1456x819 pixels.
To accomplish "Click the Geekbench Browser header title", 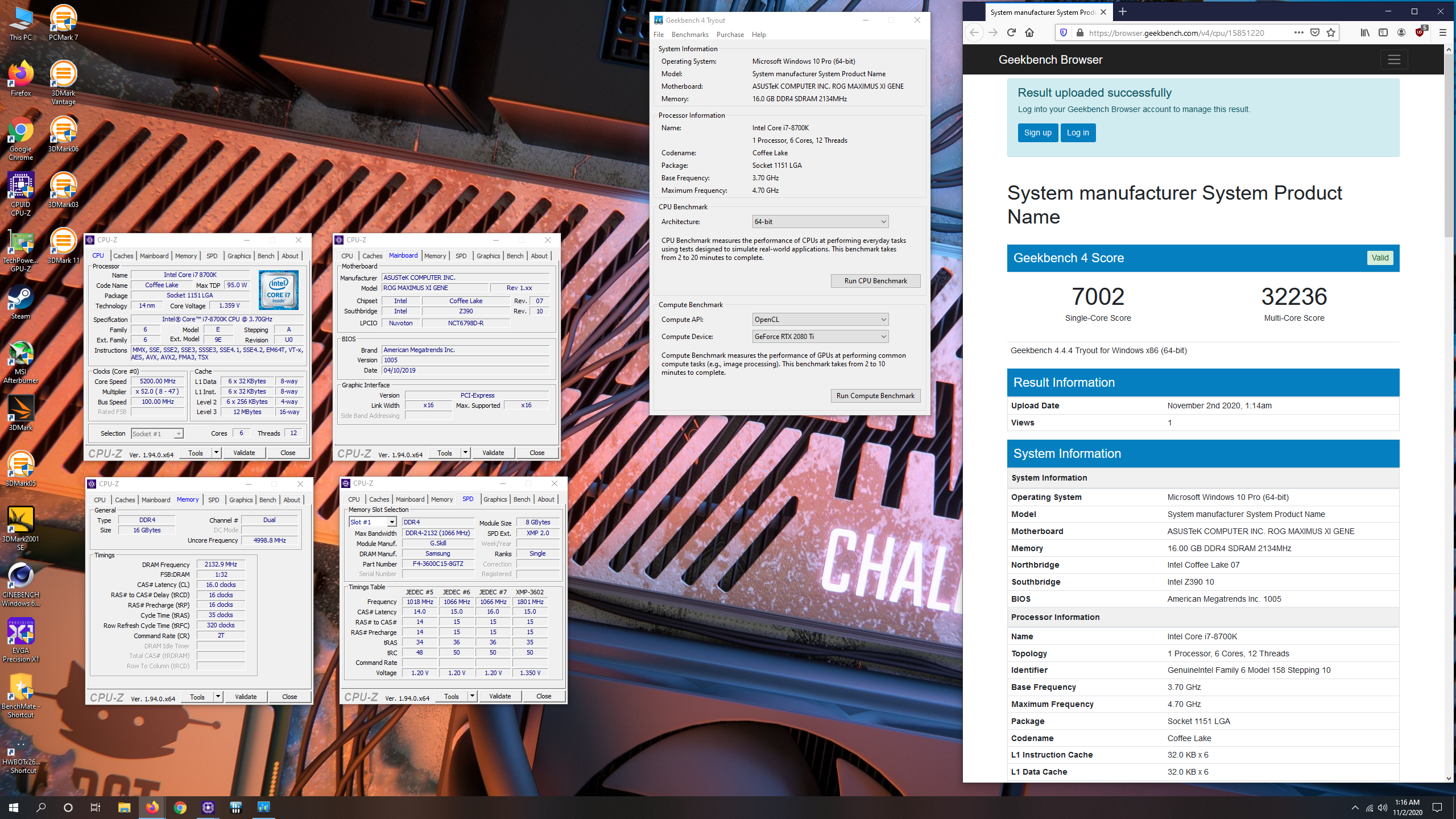I will (x=1050, y=60).
